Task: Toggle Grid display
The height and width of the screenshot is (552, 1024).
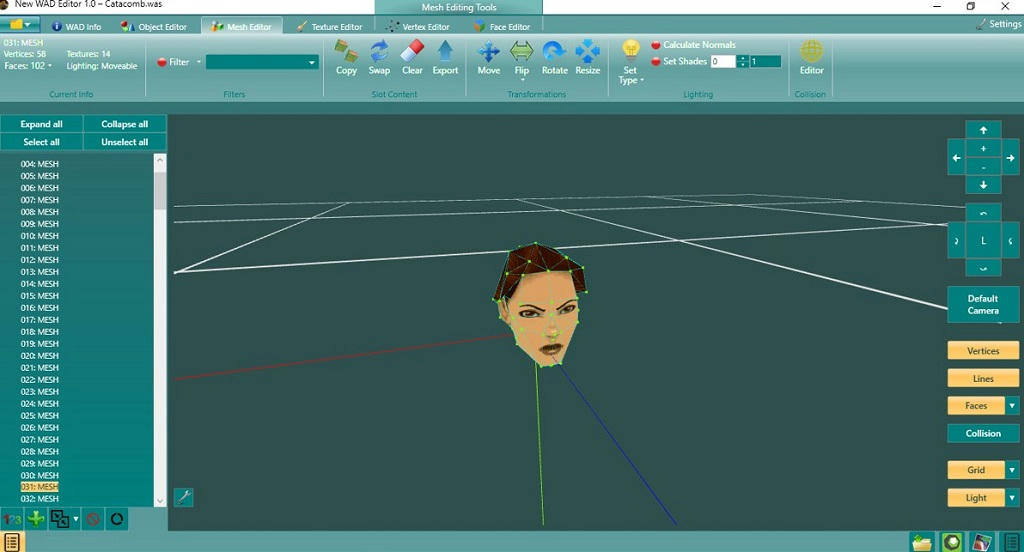Action: tap(976, 470)
